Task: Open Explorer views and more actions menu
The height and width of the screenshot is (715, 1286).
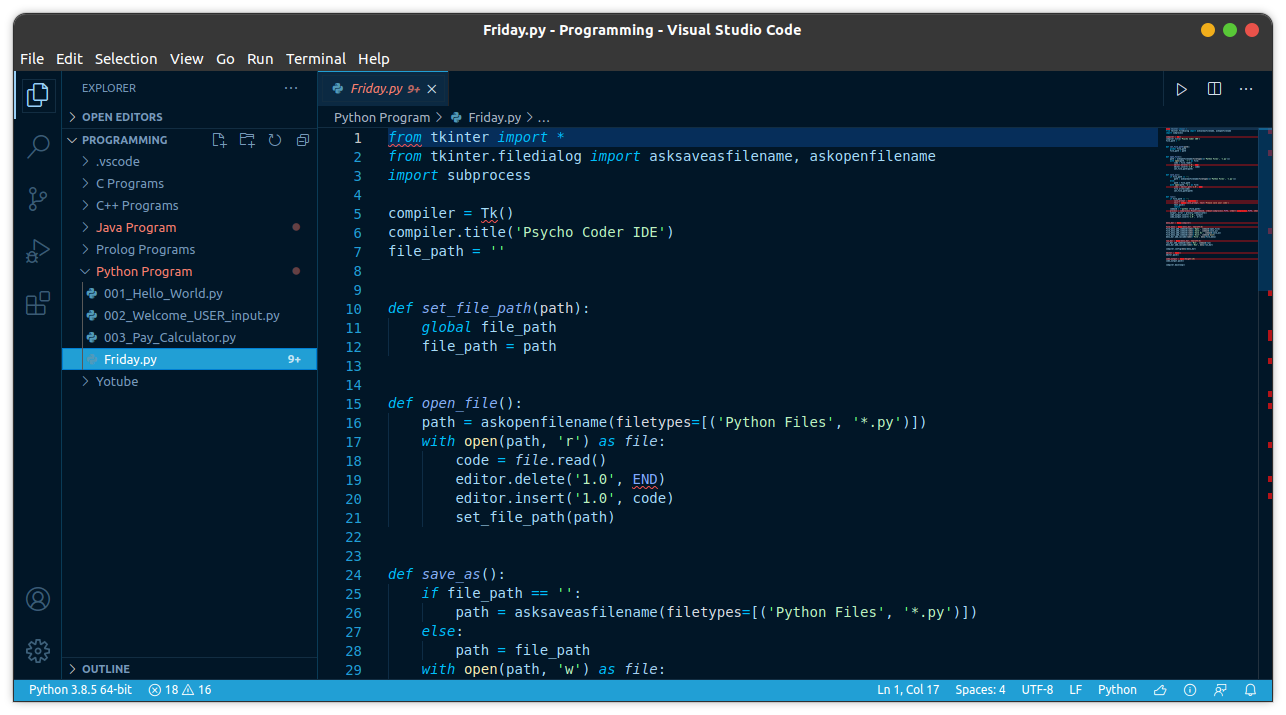Action: (291, 88)
